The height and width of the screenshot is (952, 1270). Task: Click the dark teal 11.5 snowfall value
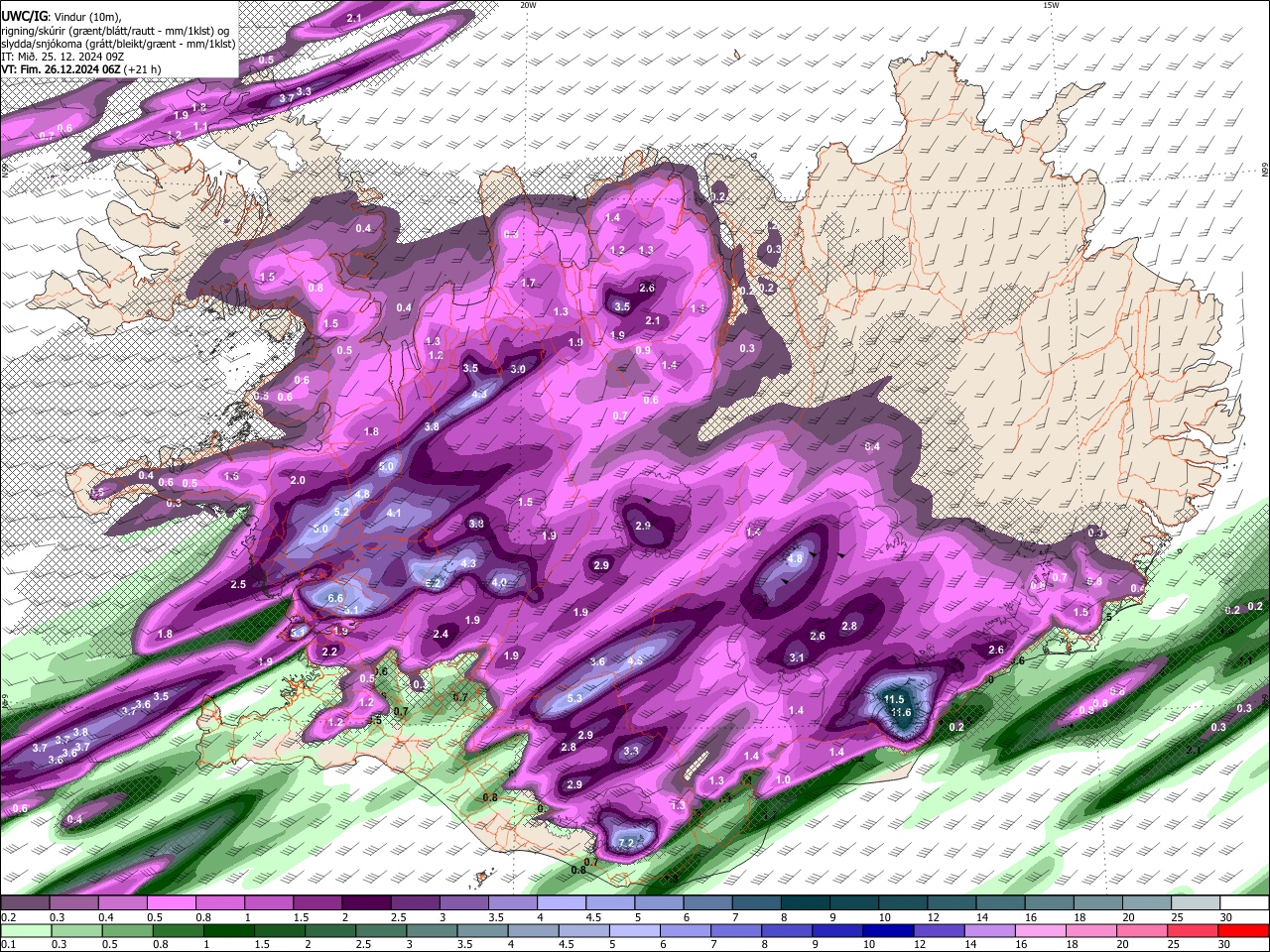click(893, 699)
